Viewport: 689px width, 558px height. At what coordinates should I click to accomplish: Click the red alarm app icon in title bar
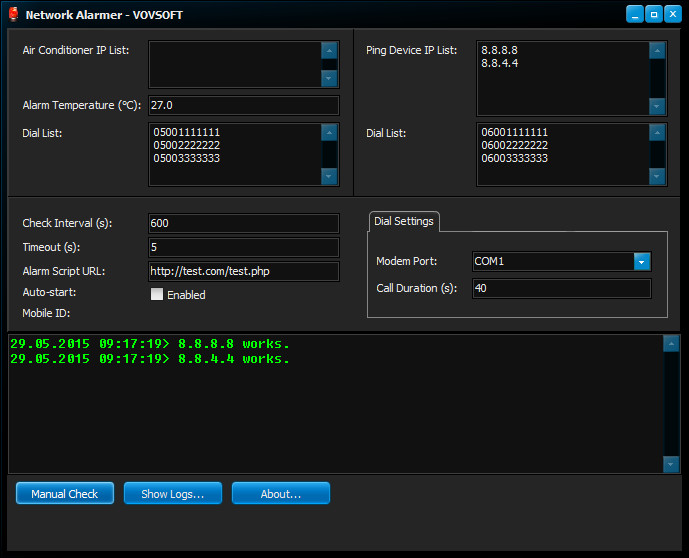point(14,14)
